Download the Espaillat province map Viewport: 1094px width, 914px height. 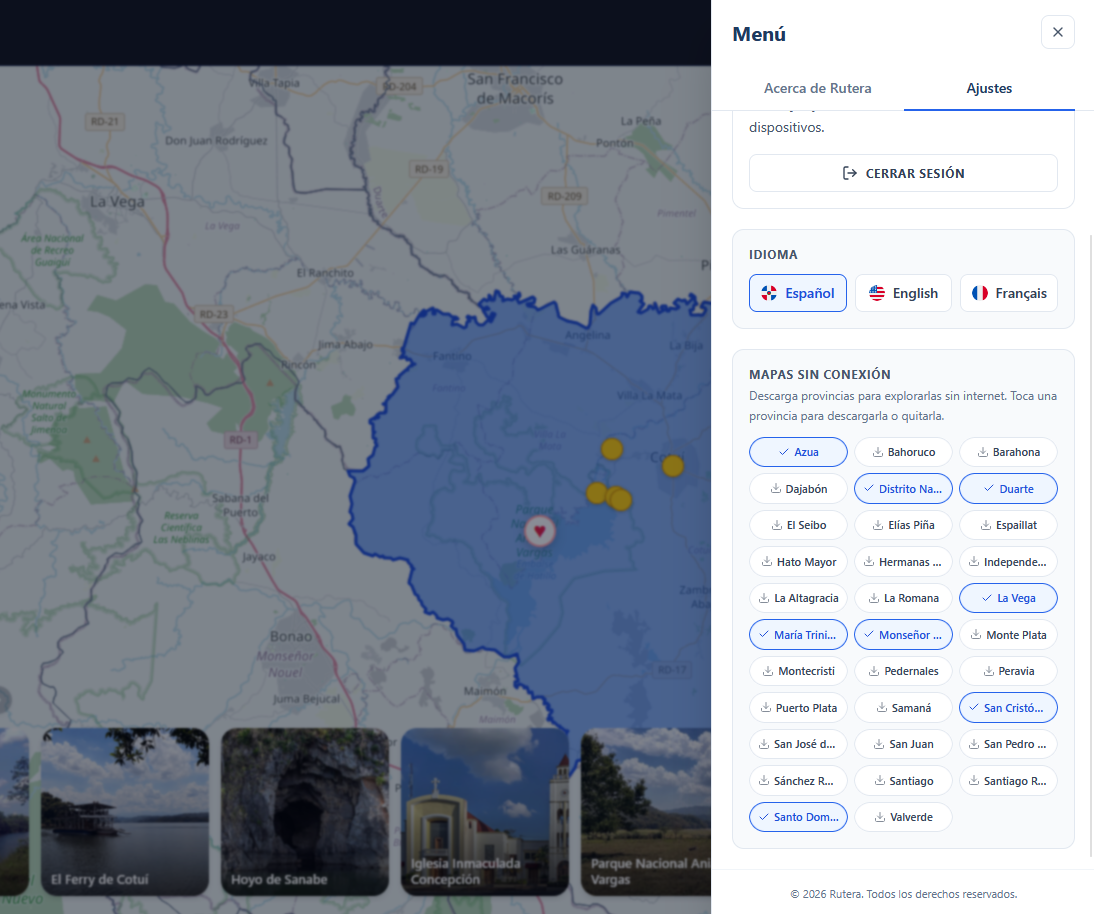pos(1008,525)
